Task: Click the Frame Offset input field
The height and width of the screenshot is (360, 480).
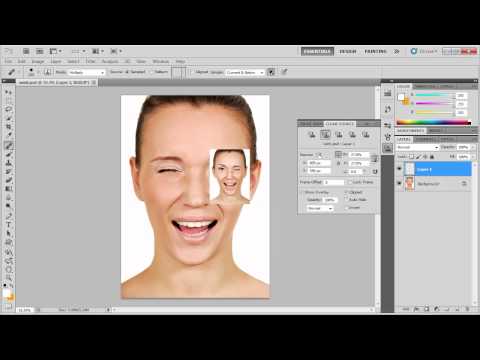Action: click(x=334, y=182)
